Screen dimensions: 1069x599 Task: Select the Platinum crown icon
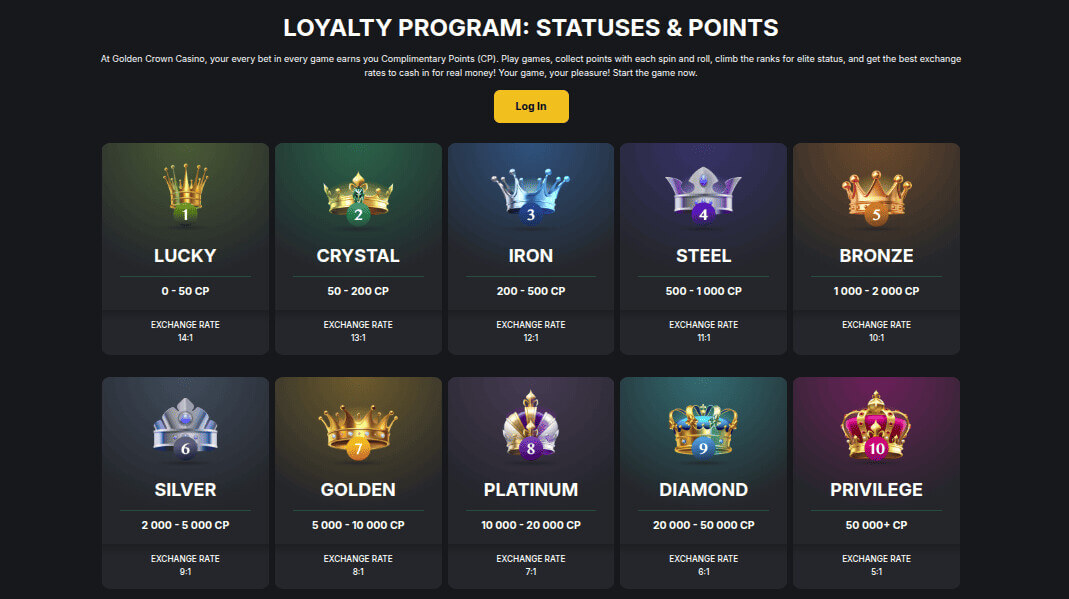pyautogui.click(x=531, y=428)
